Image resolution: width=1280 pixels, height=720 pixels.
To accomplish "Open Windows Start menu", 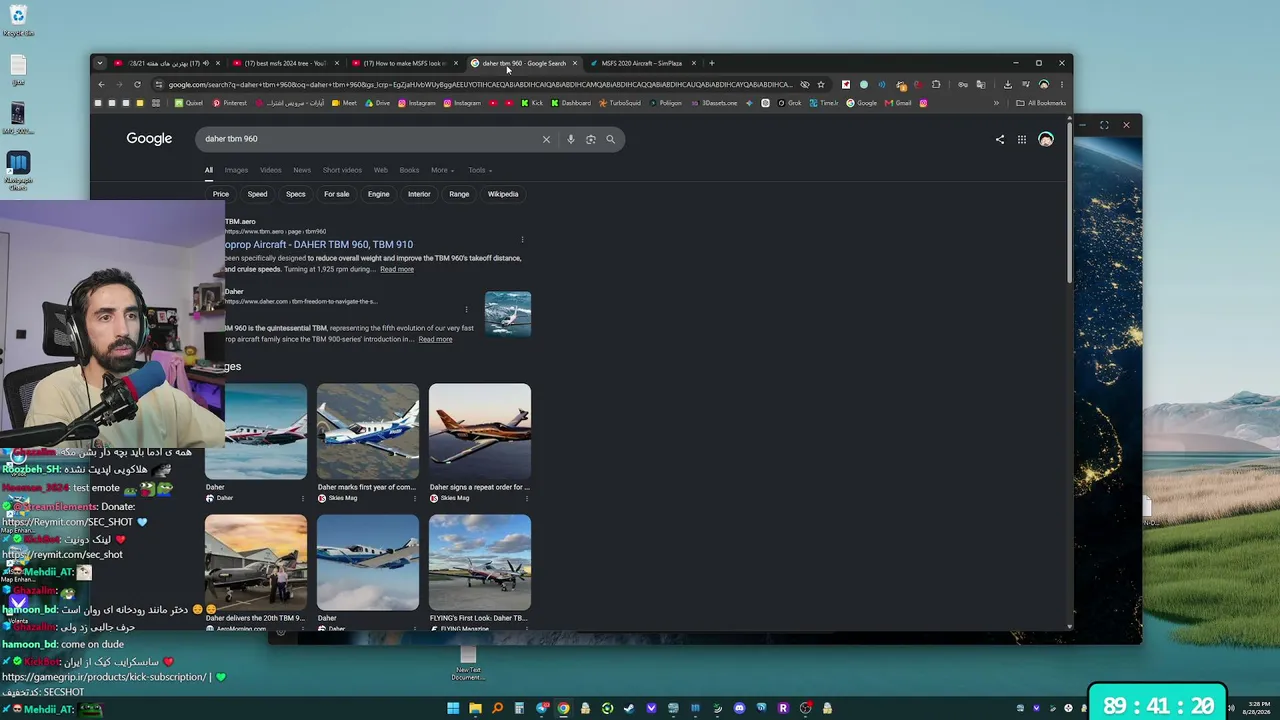I will (x=453, y=708).
